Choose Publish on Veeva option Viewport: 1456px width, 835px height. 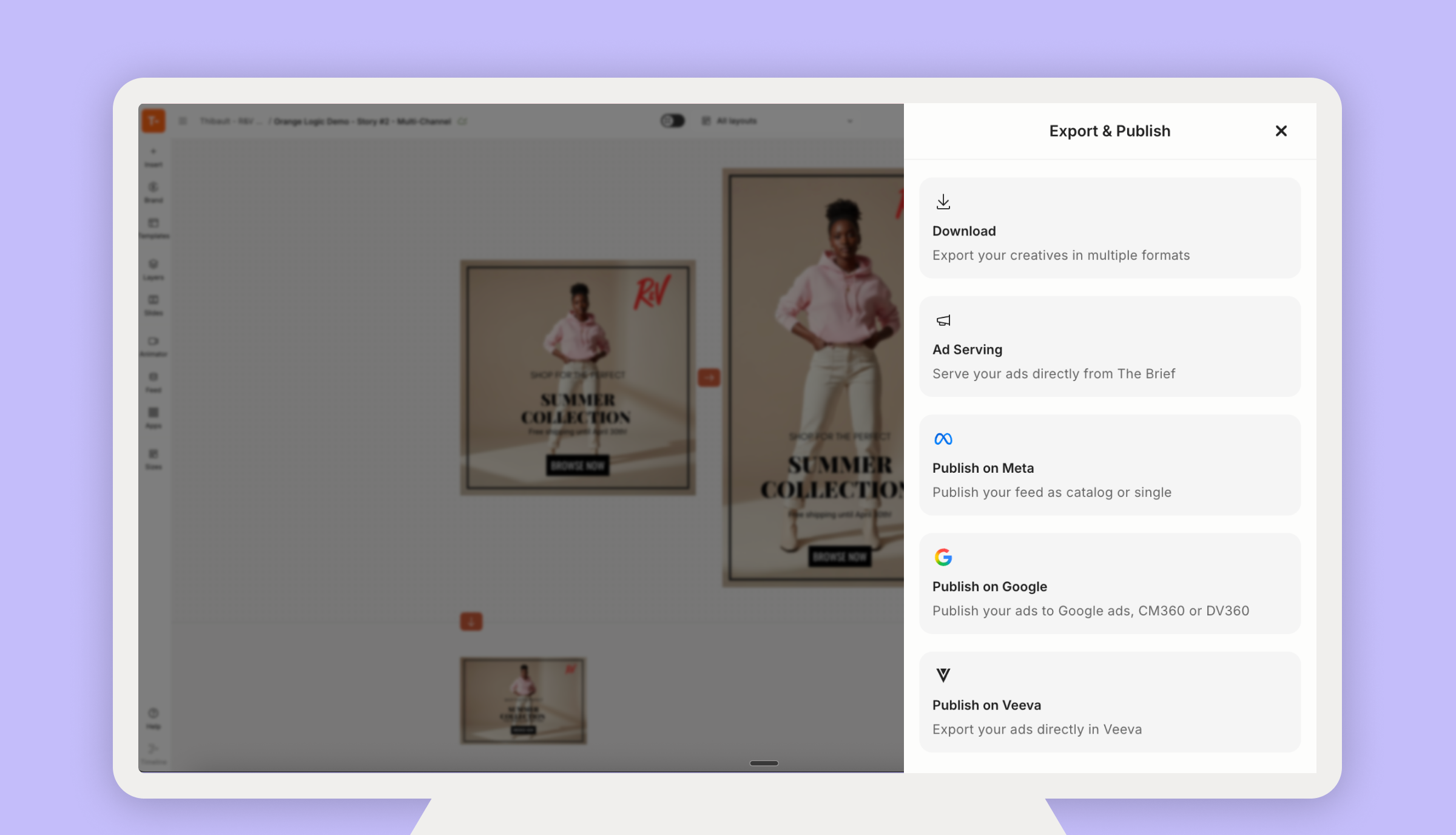coord(1110,702)
